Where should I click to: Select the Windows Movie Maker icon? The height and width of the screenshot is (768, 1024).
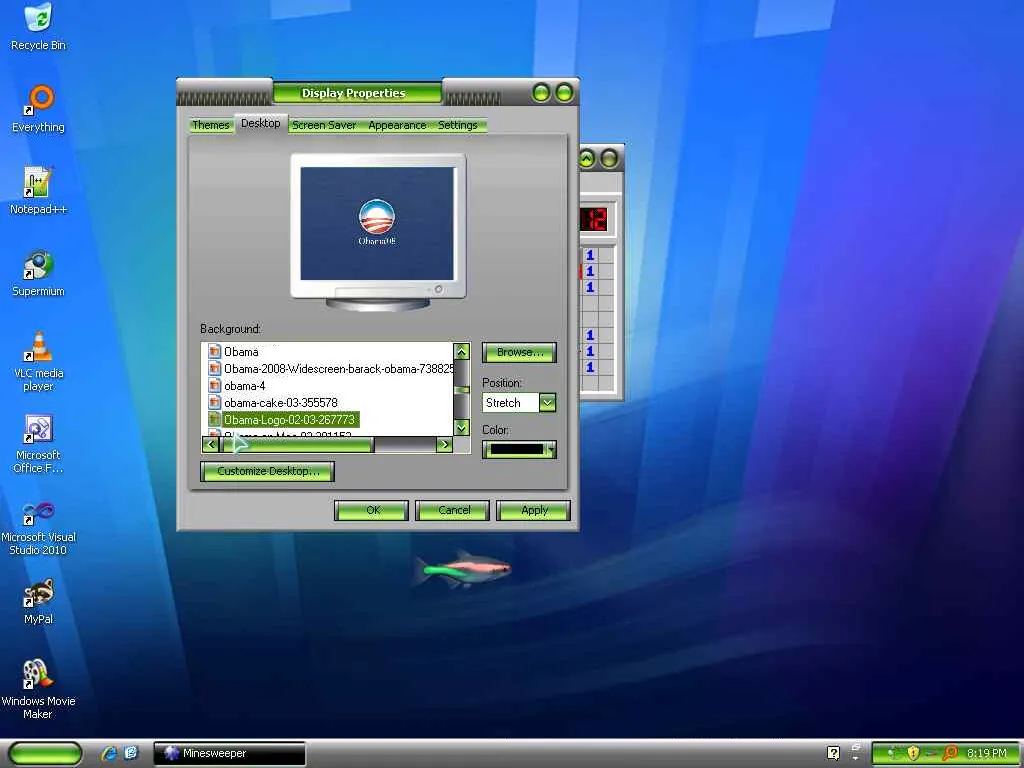(x=39, y=689)
